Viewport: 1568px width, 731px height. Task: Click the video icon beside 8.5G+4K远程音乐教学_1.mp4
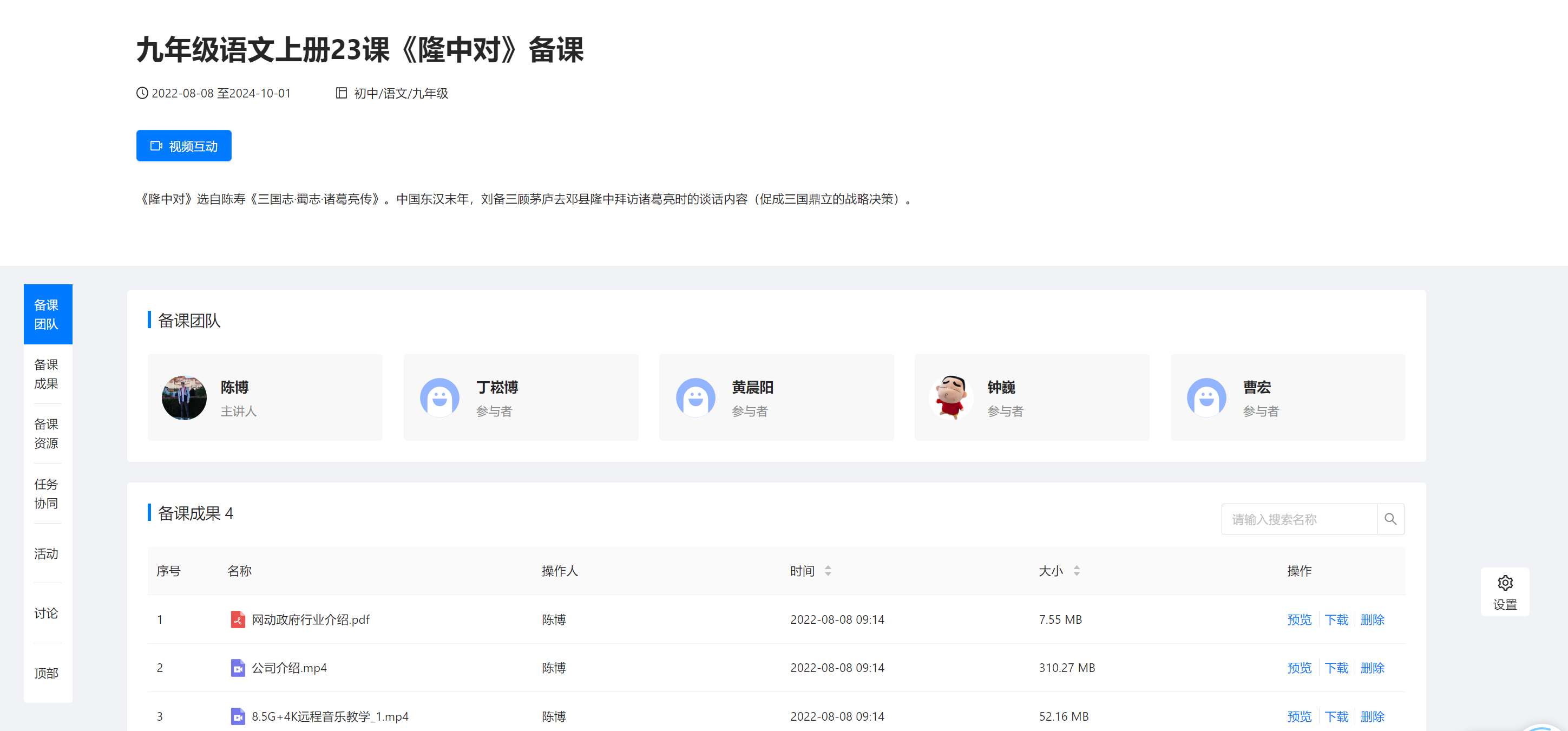point(238,716)
